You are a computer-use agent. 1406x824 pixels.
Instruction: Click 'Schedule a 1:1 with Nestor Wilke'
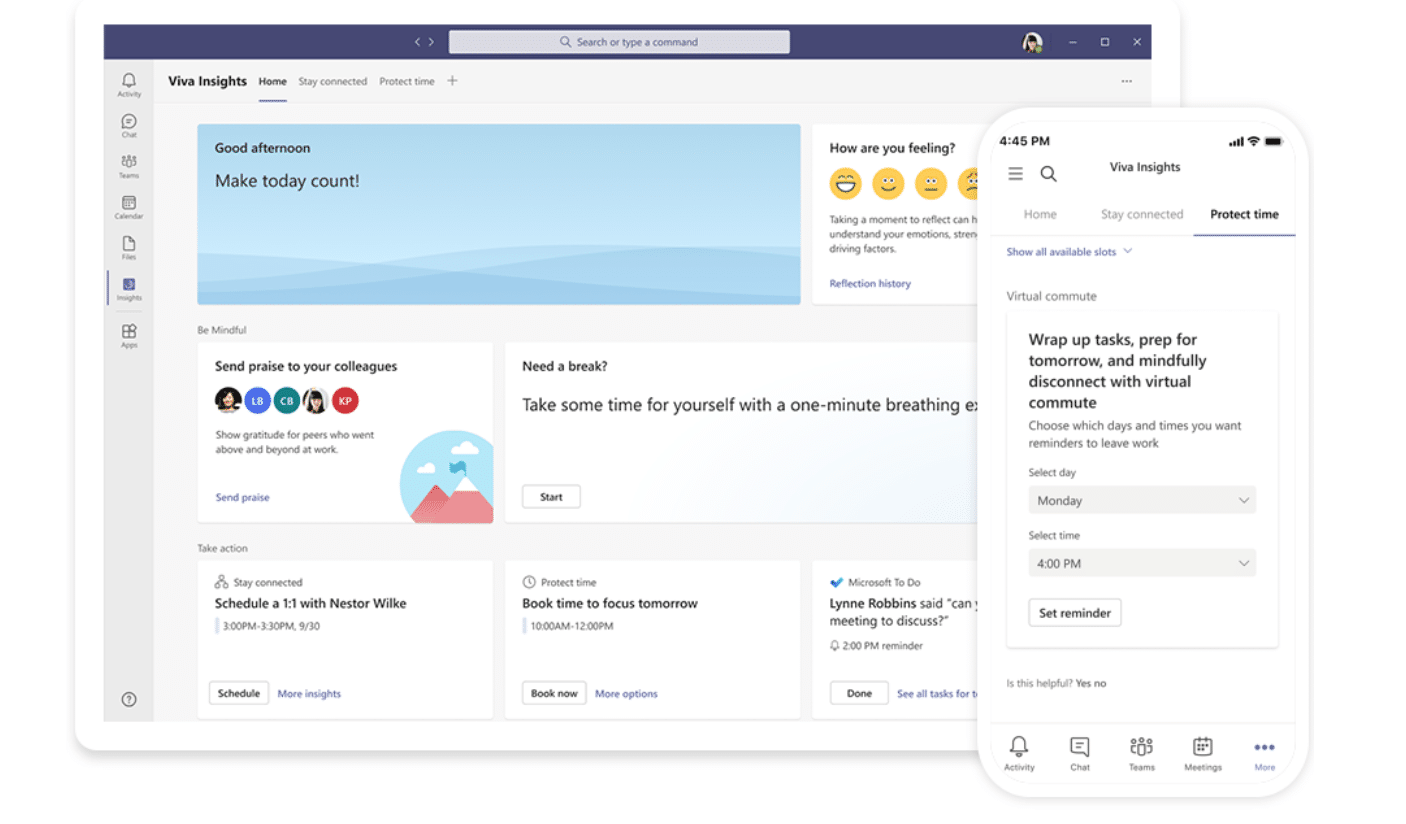click(x=310, y=604)
